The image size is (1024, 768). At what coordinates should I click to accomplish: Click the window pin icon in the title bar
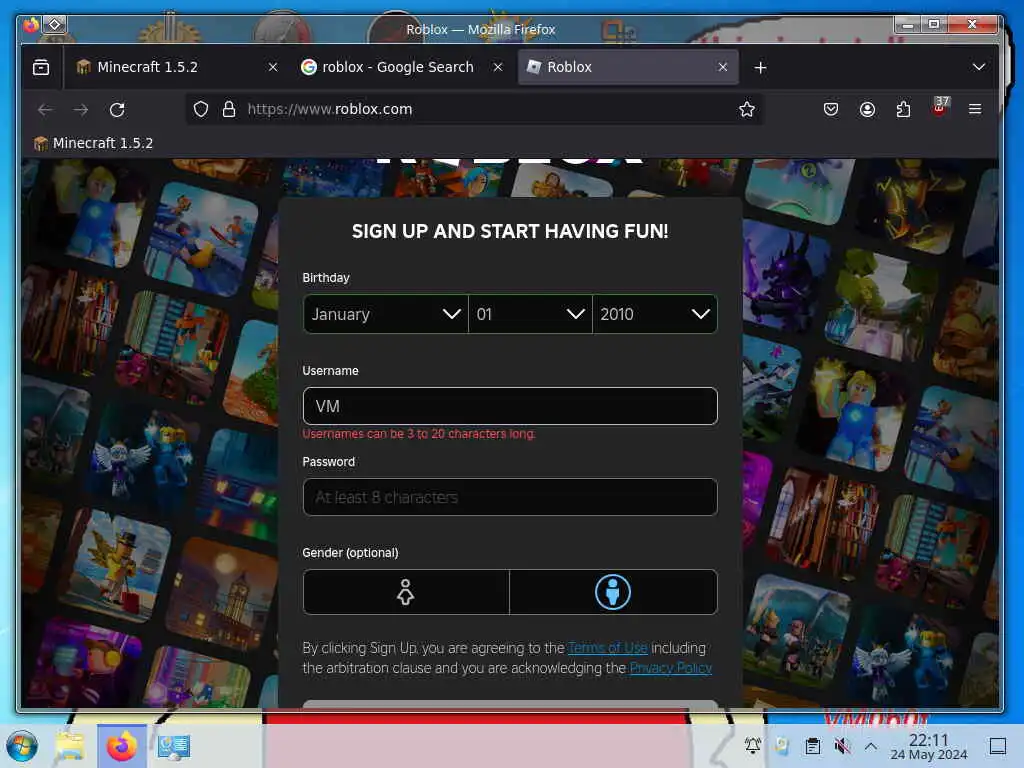click(55, 25)
